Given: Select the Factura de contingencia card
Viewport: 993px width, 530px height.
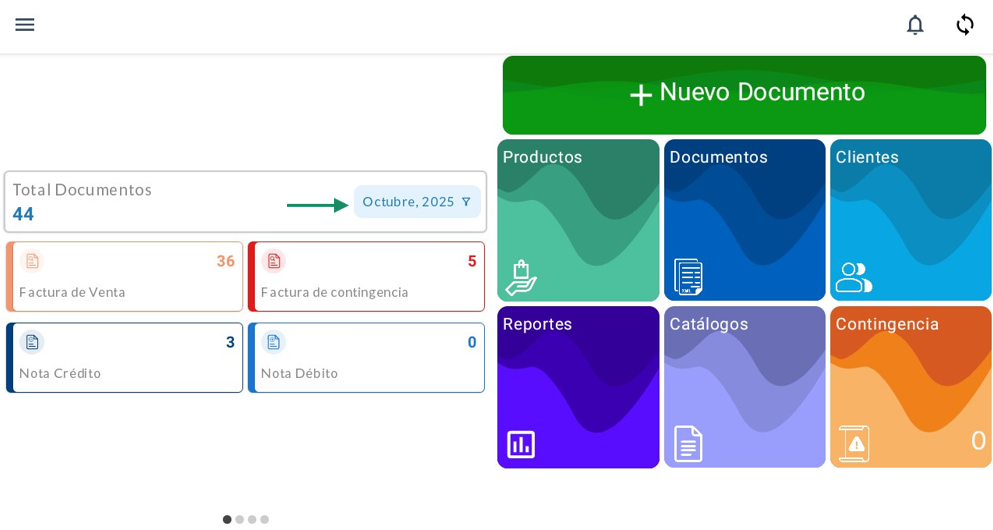Looking at the screenshot, I should pos(367,277).
